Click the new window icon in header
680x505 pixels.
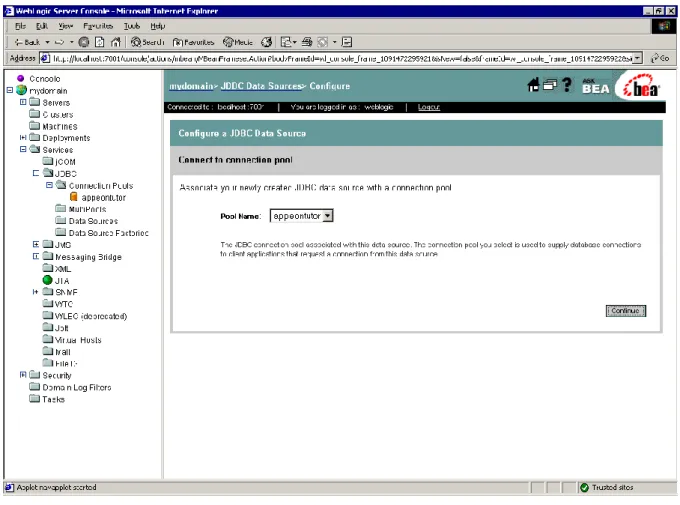click(550, 85)
